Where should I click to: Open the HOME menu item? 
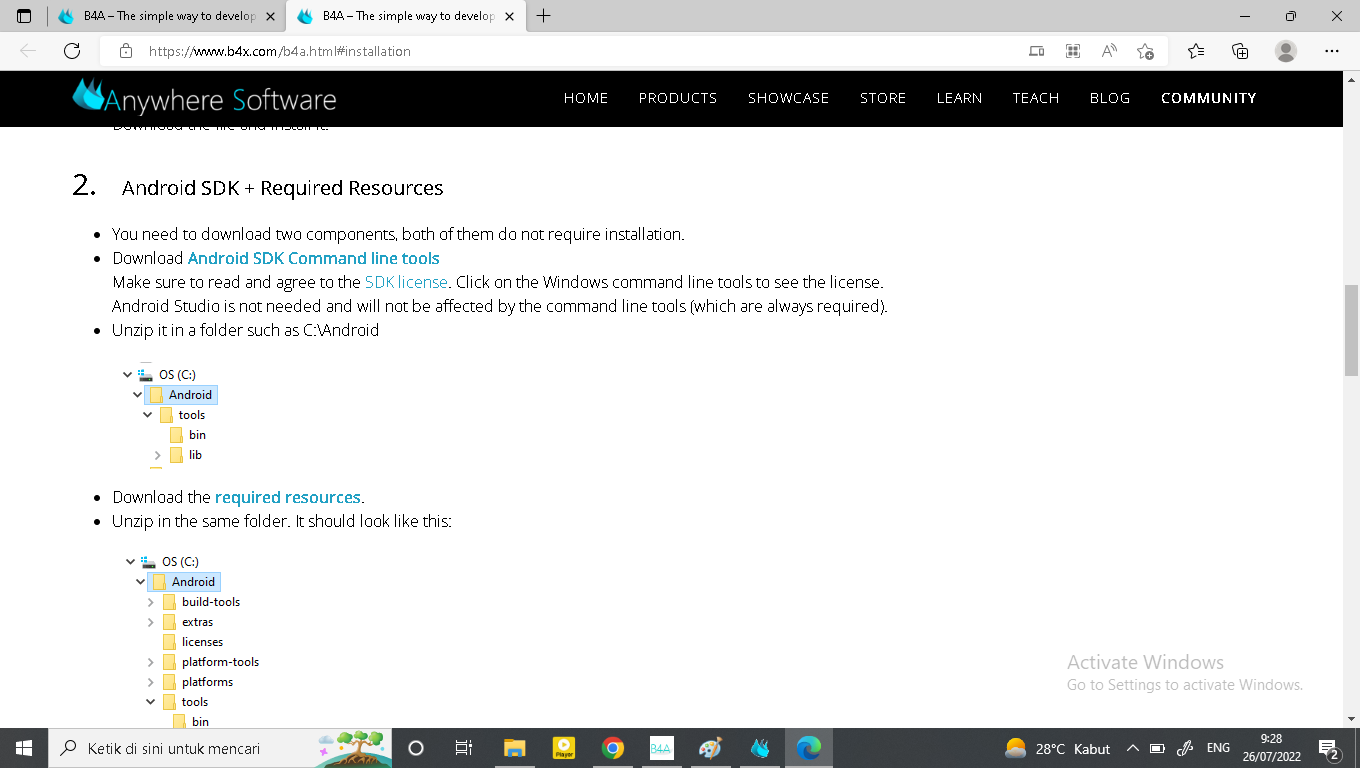coord(586,98)
